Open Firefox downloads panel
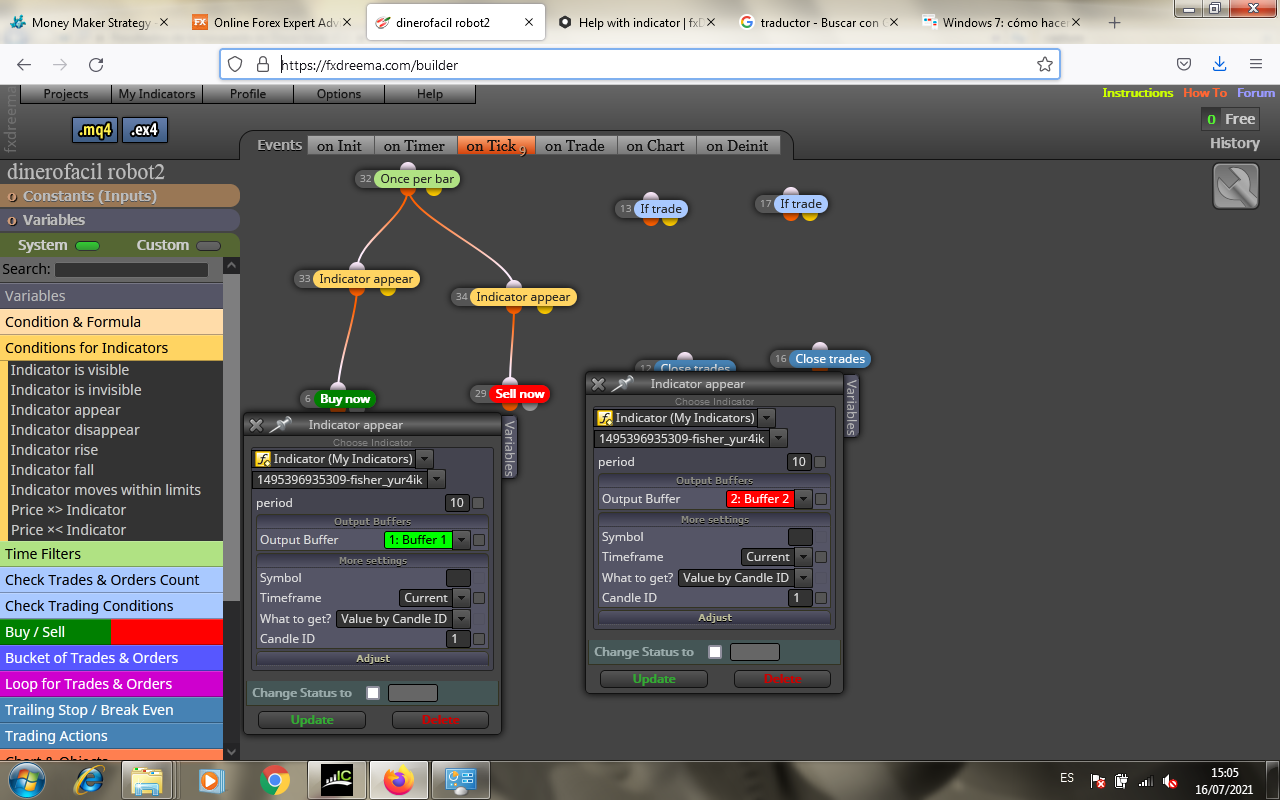 pyautogui.click(x=1219, y=64)
